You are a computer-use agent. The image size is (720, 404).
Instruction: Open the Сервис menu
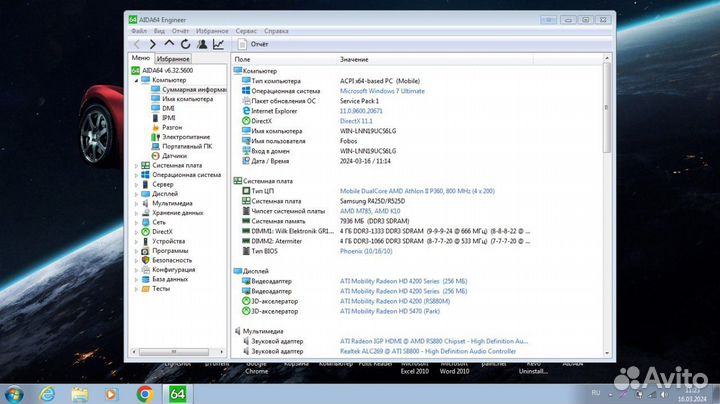[246, 31]
